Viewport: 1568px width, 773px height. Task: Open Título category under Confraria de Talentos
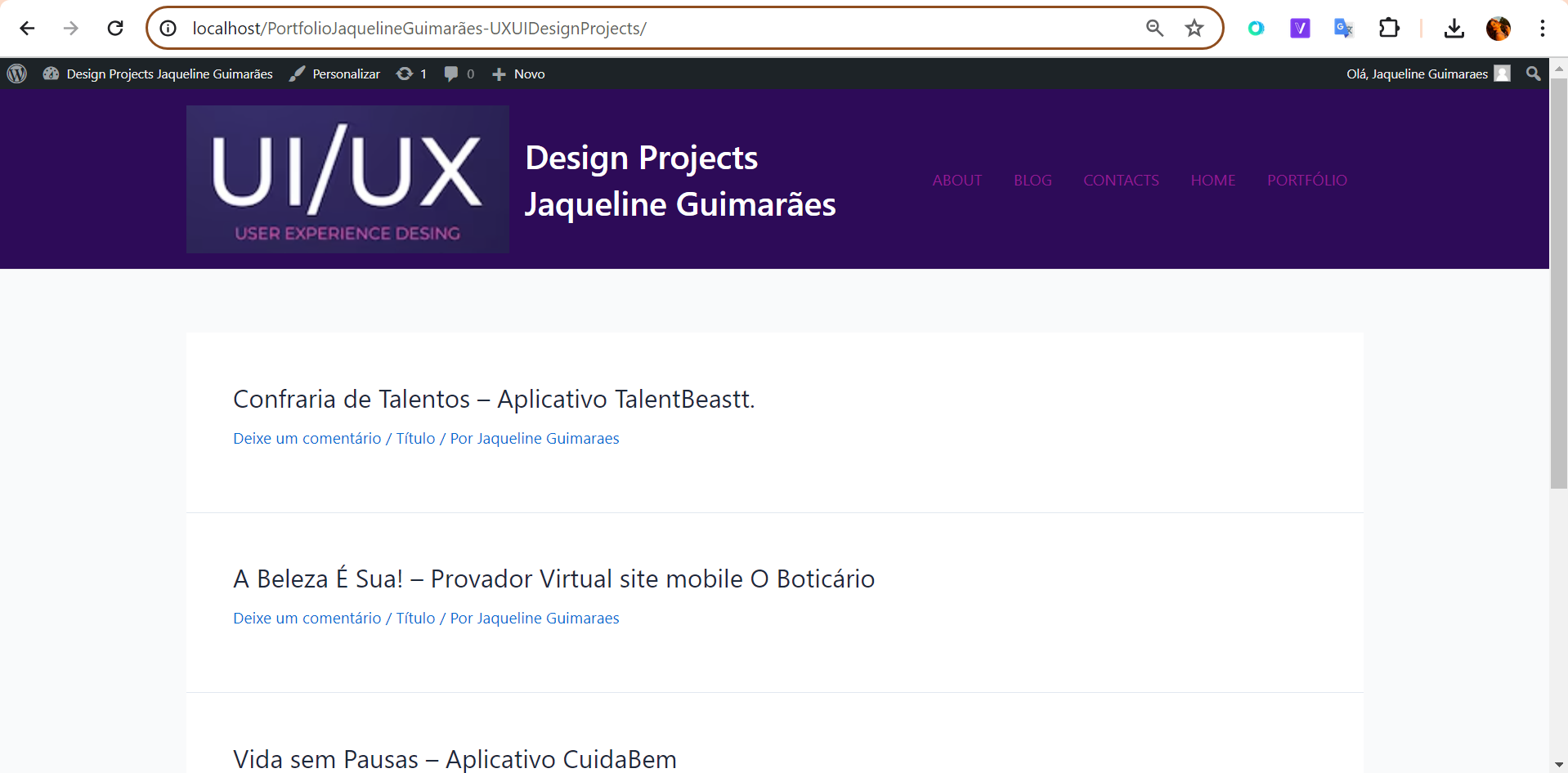(415, 438)
